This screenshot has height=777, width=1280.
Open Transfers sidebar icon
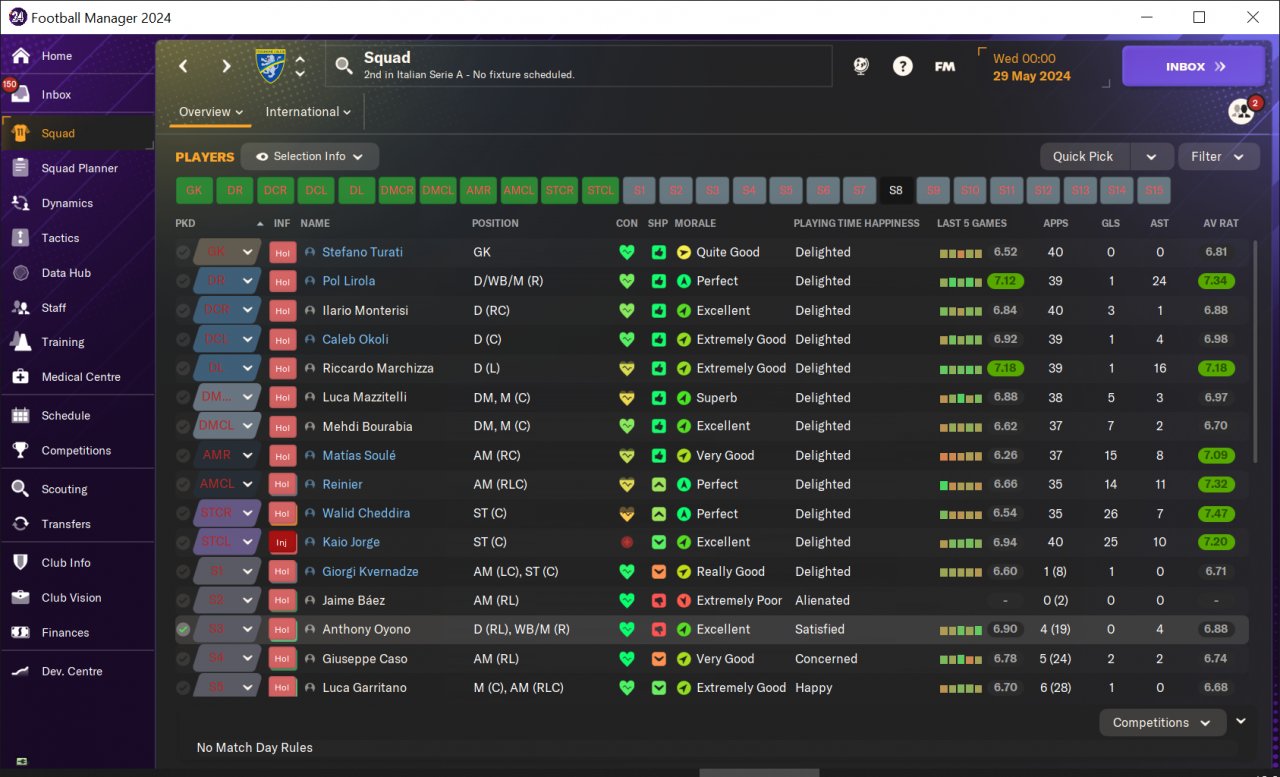[20, 524]
